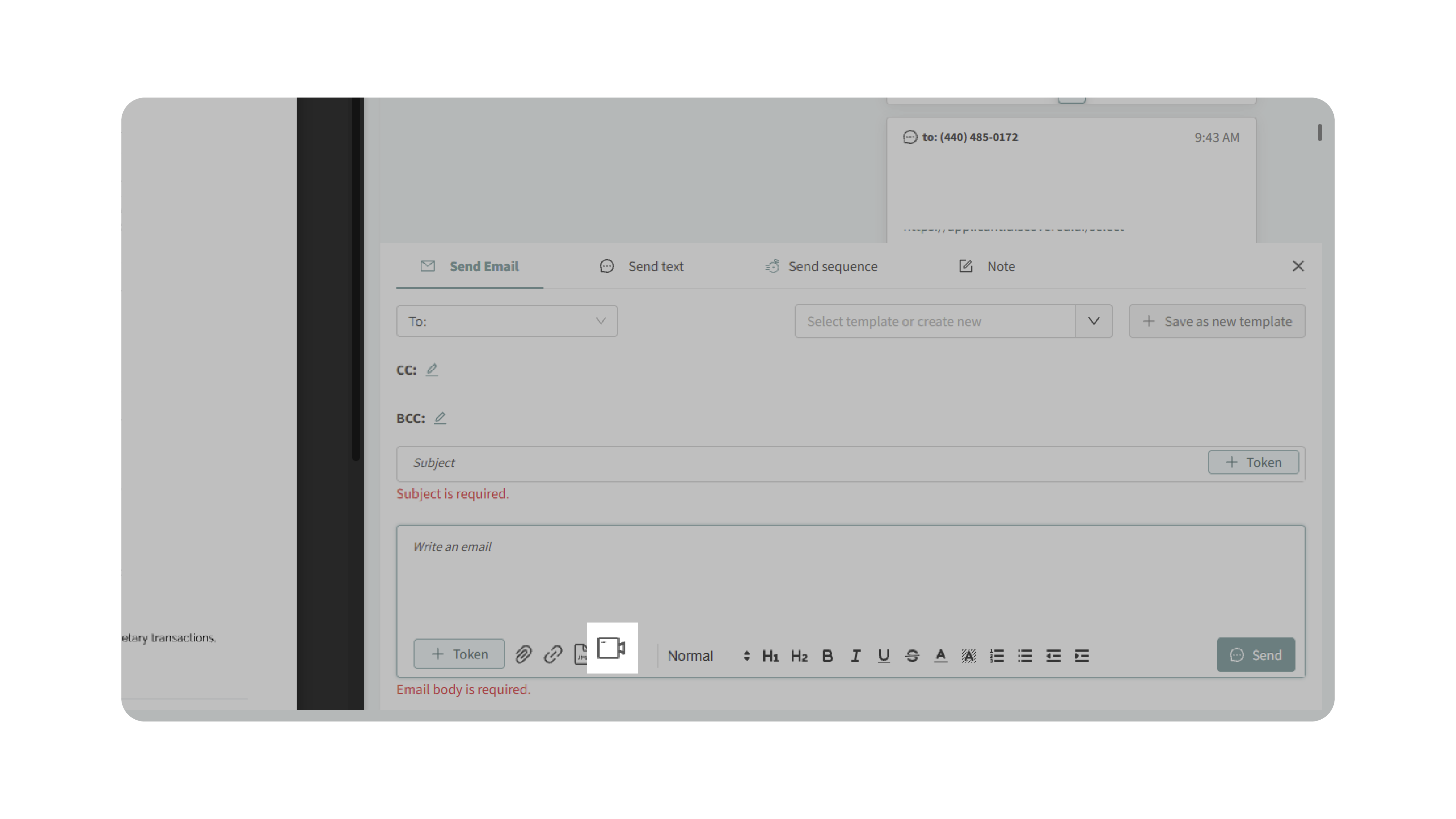Viewport: 1456px width, 819px height.
Task: Apply Heading 2 formatting
Action: (799, 656)
